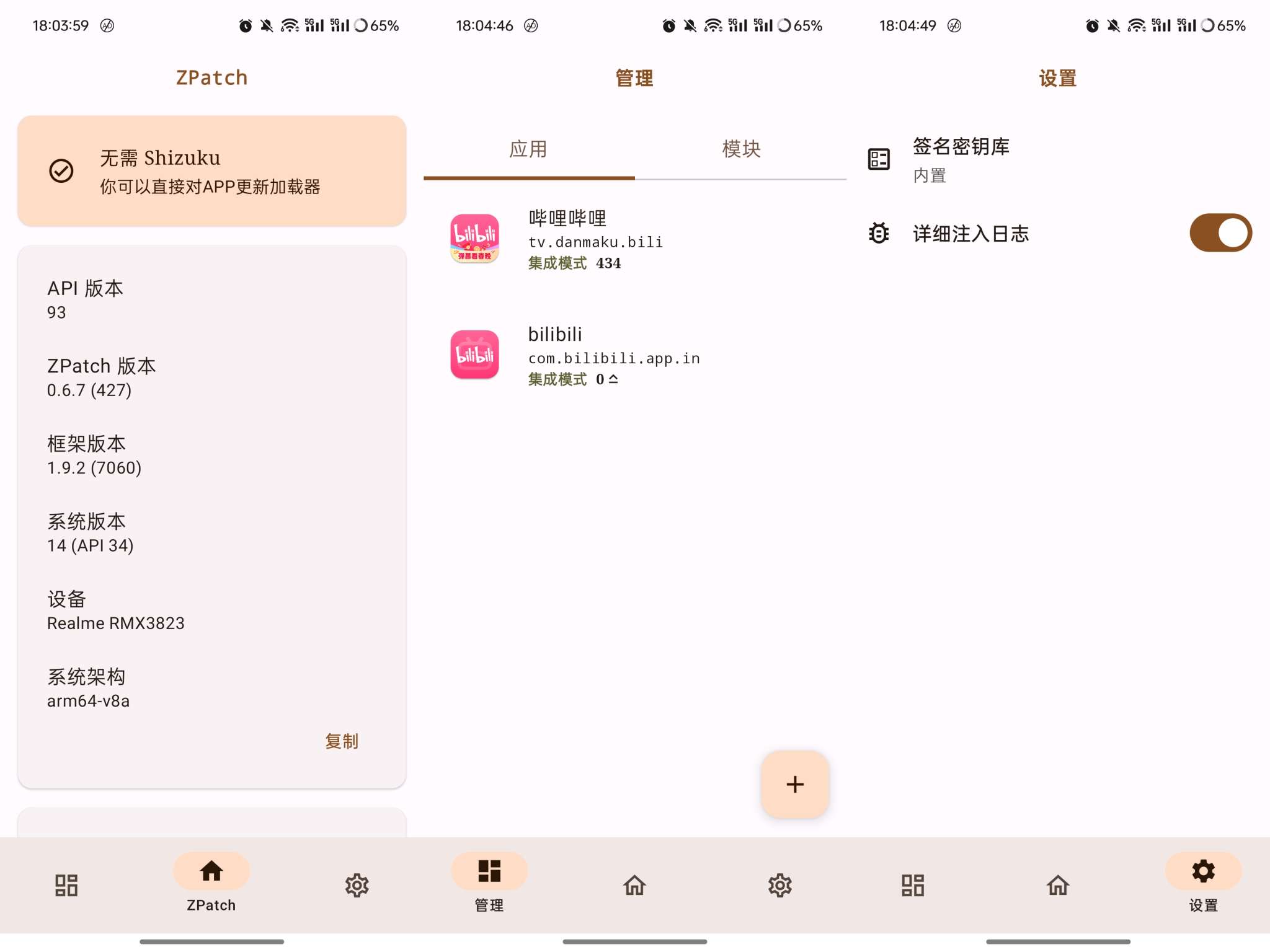Image resolution: width=1270 pixels, height=952 pixels.
Task: Switch to the 应用 tab
Action: pyautogui.click(x=529, y=149)
